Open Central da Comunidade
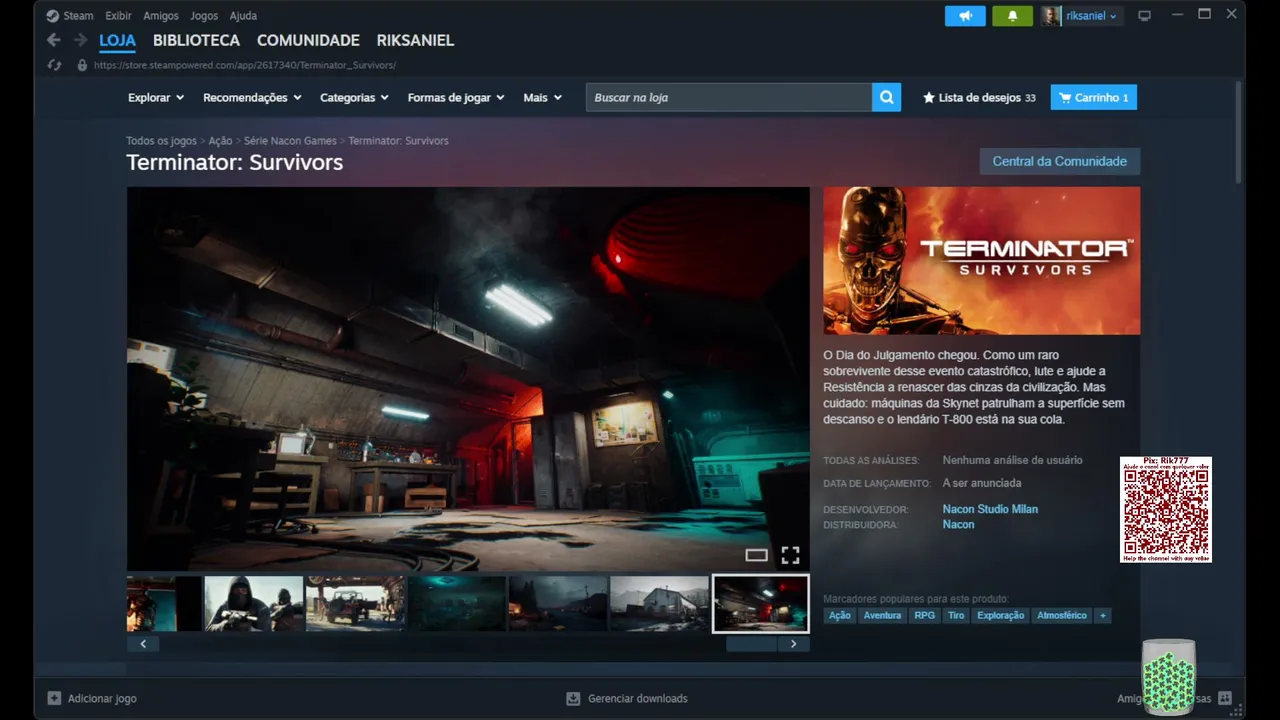 click(x=1060, y=162)
